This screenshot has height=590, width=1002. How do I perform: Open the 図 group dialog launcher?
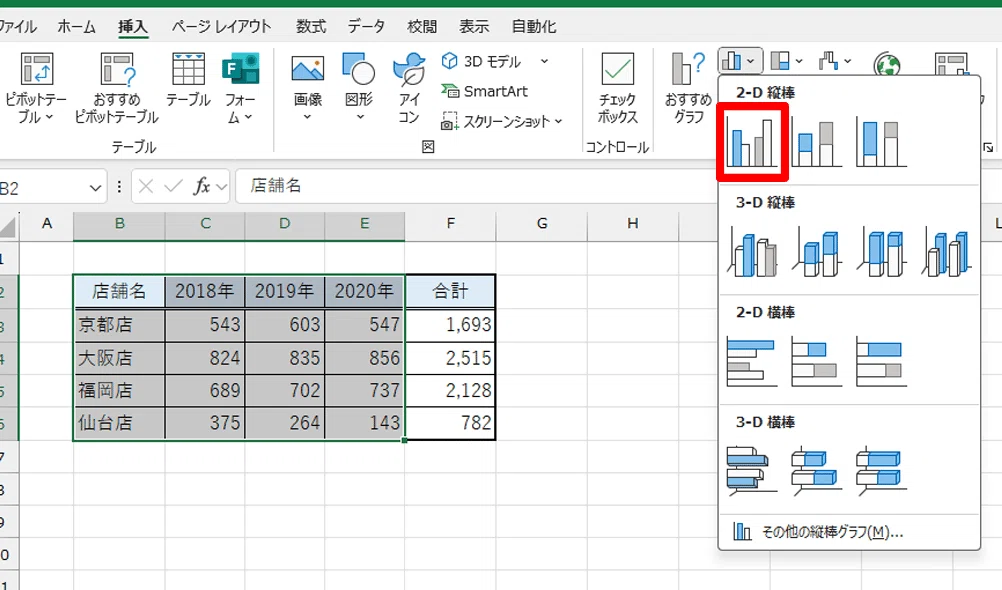428,148
